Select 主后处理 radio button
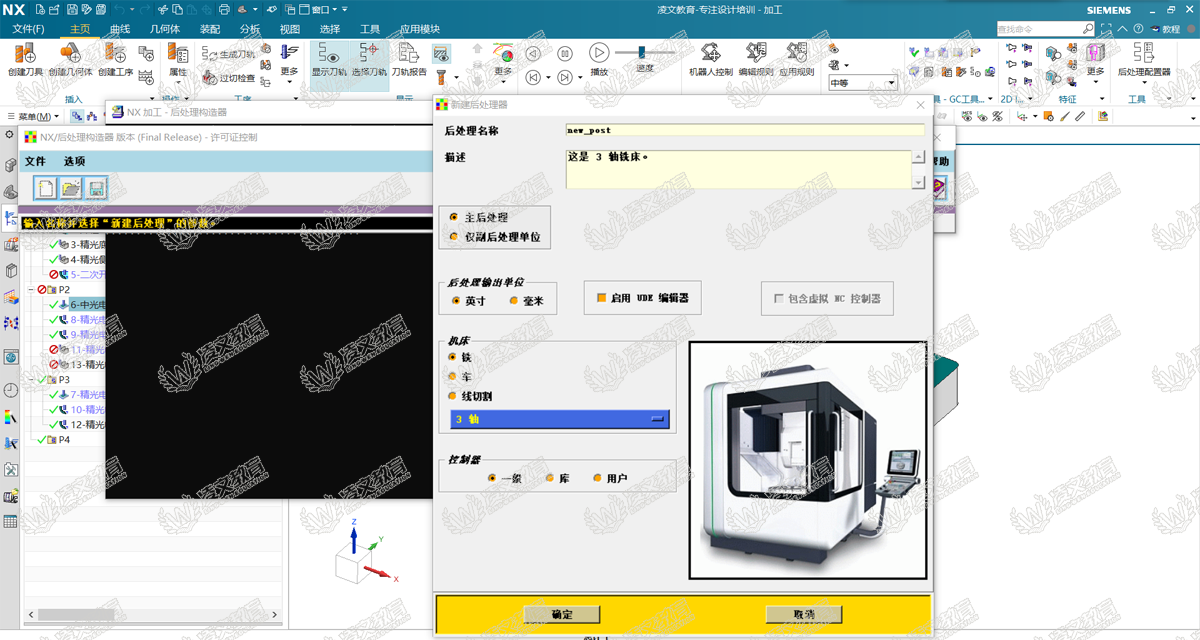1200x640 pixels. click(454, 217)
